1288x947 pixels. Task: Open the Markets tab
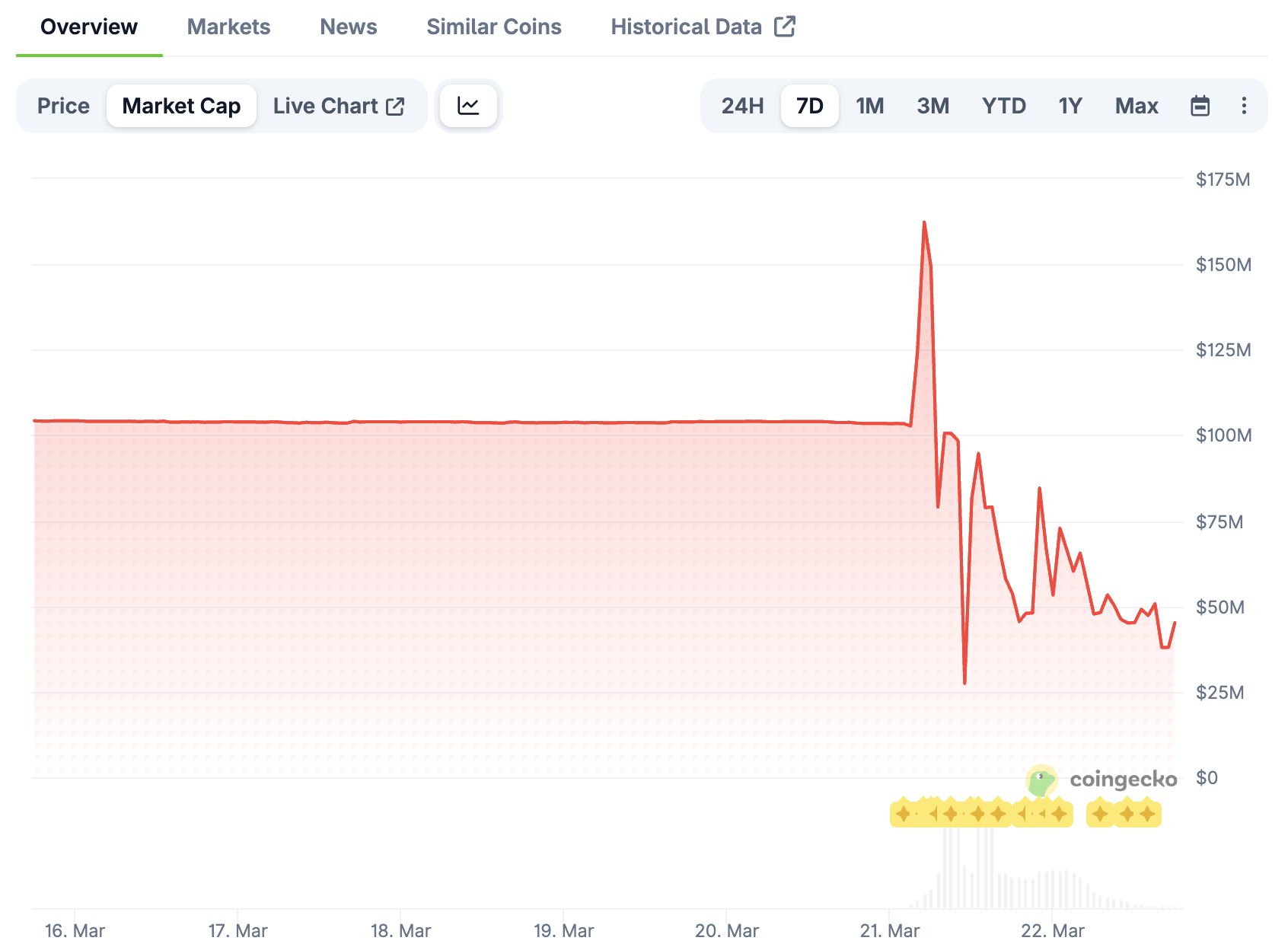point(228,27)
